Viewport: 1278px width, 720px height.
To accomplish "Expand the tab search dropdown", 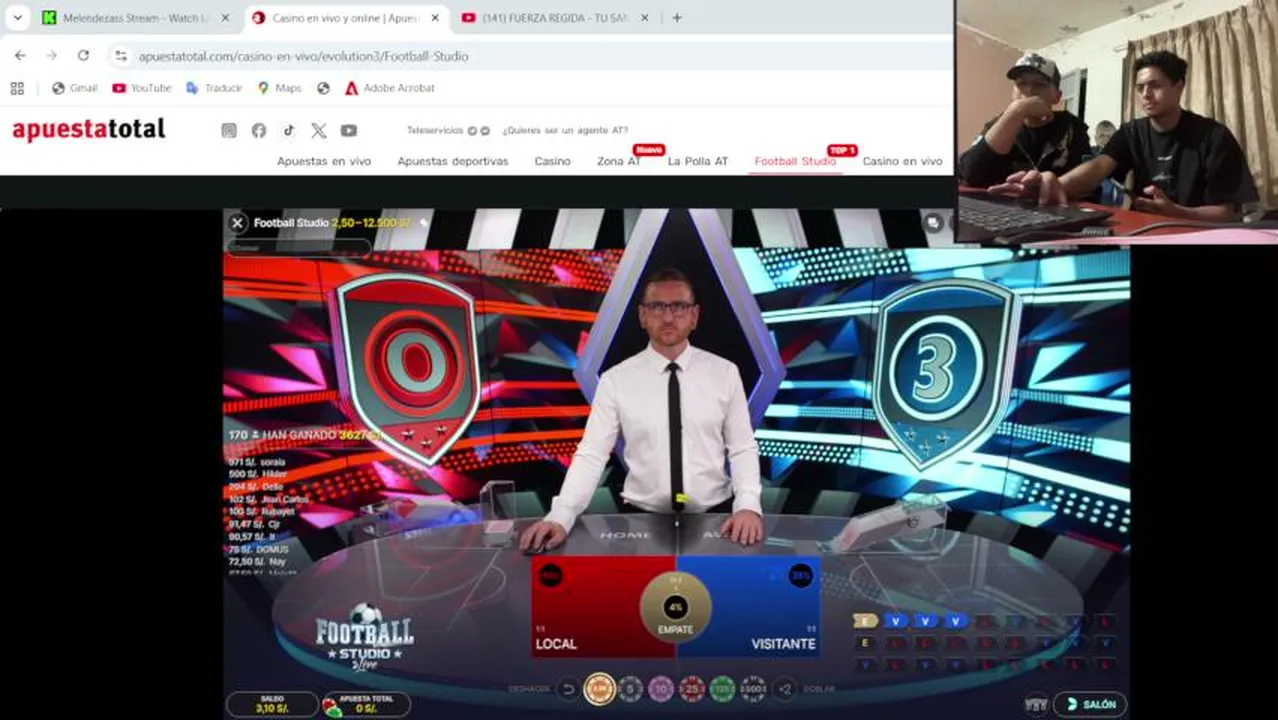I will pyautogui.click(x=17, y=18).
